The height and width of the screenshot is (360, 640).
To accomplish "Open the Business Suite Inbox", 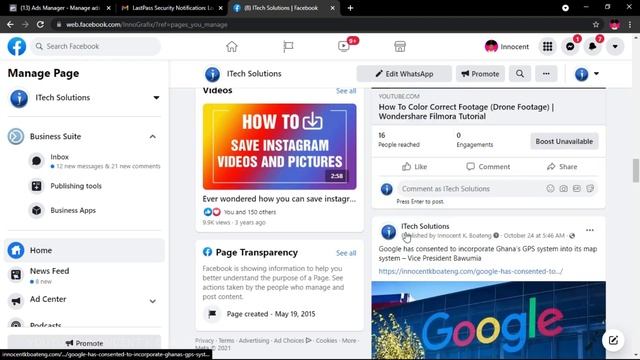I will click(x=96, y=161).
